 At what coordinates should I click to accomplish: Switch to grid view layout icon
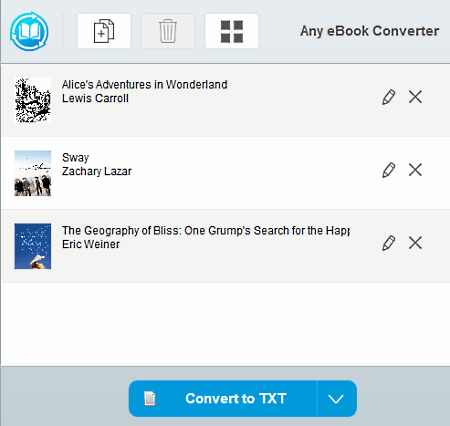232,31
